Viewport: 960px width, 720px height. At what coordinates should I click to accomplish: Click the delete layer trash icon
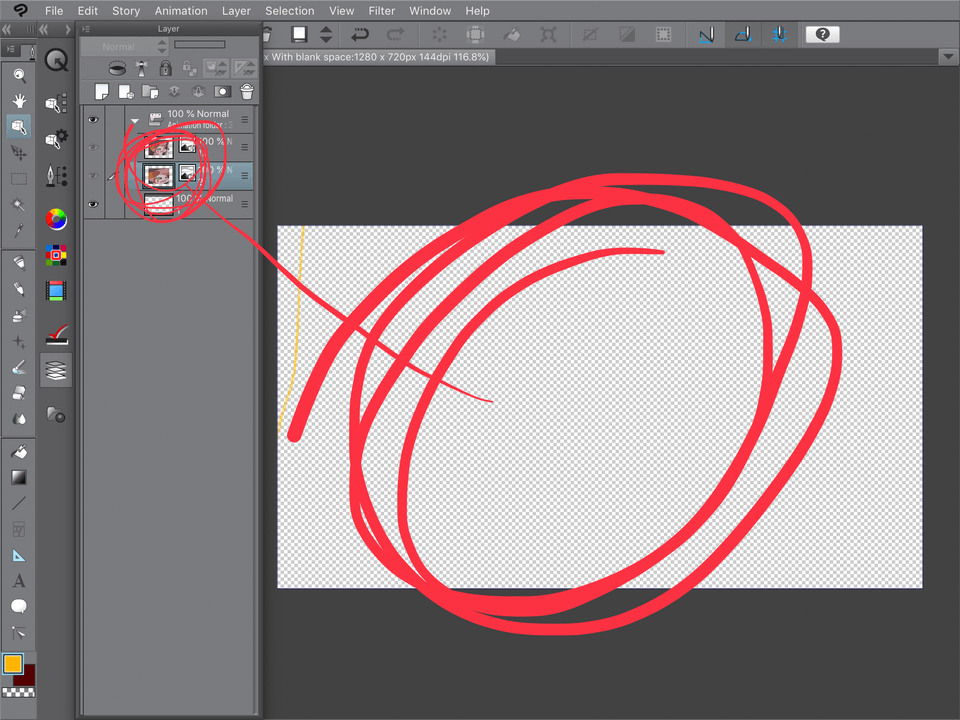click(x=247, y=91)
